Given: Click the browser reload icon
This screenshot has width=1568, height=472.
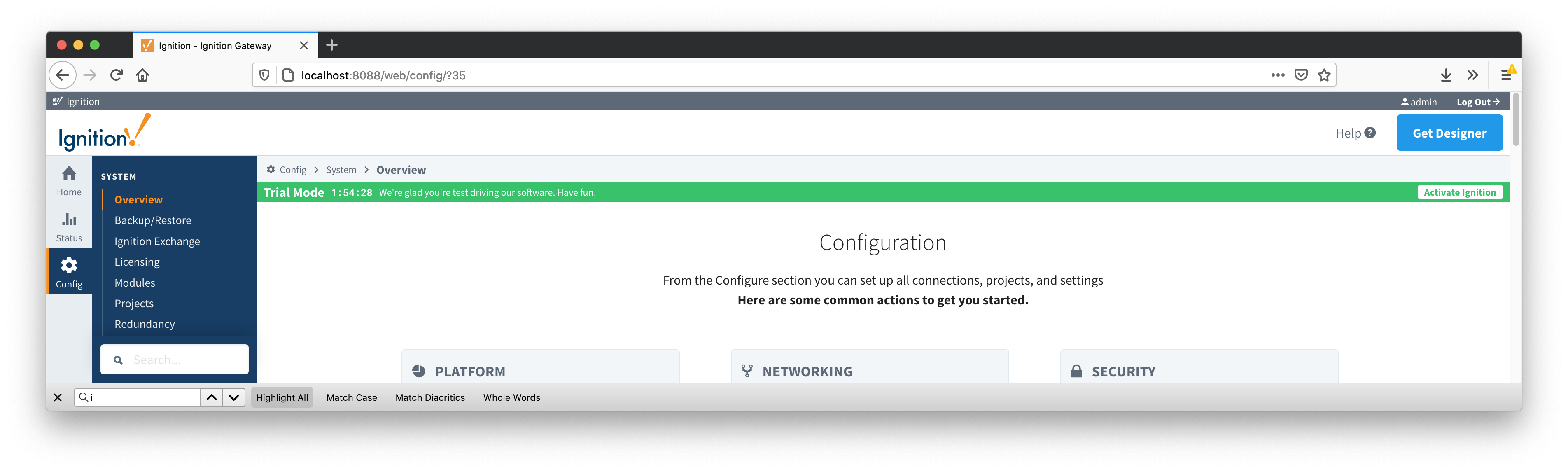Looking at the screenshot, I should (x=116, y=75).
